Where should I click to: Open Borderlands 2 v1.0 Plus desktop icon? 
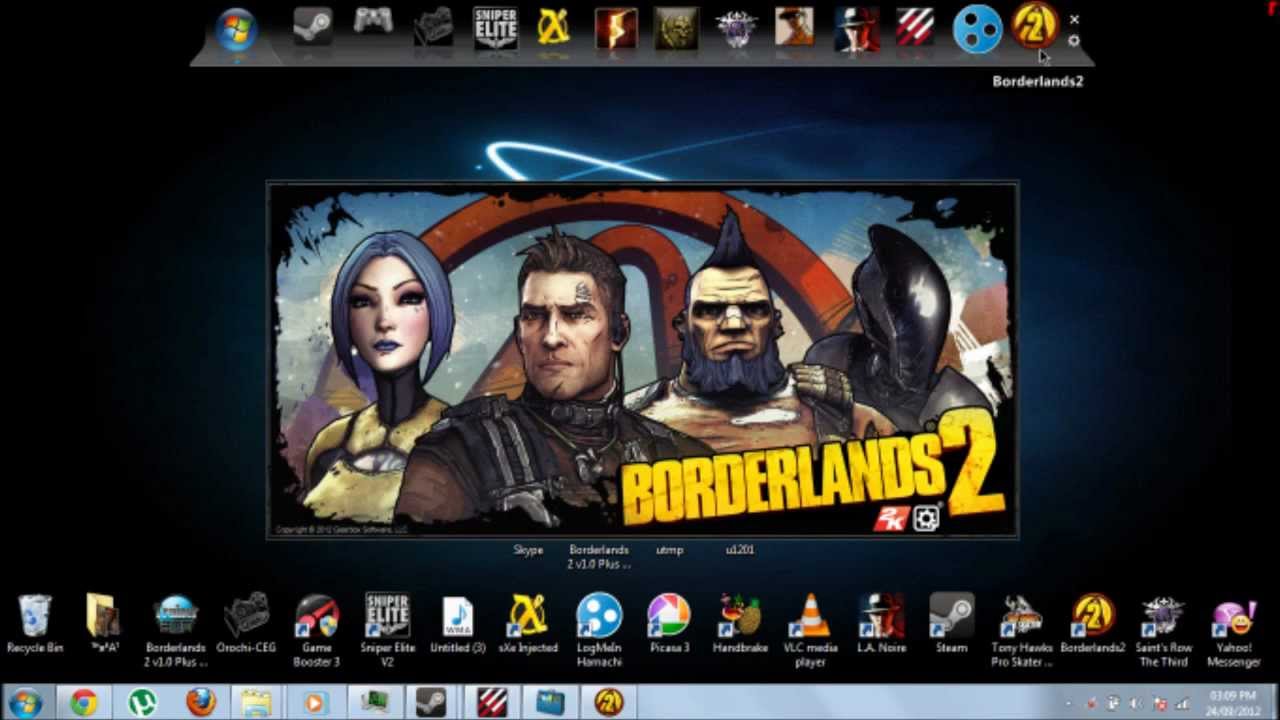coord(176,630)
